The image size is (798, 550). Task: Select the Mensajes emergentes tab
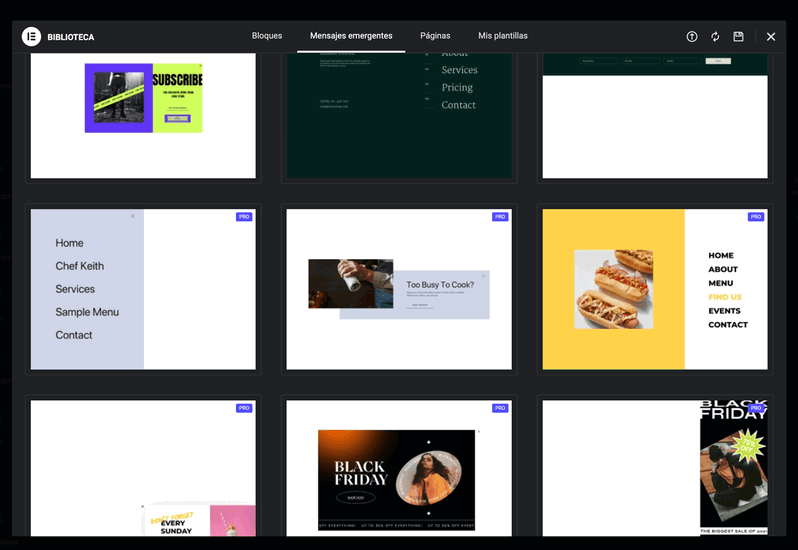click(351, 36)
